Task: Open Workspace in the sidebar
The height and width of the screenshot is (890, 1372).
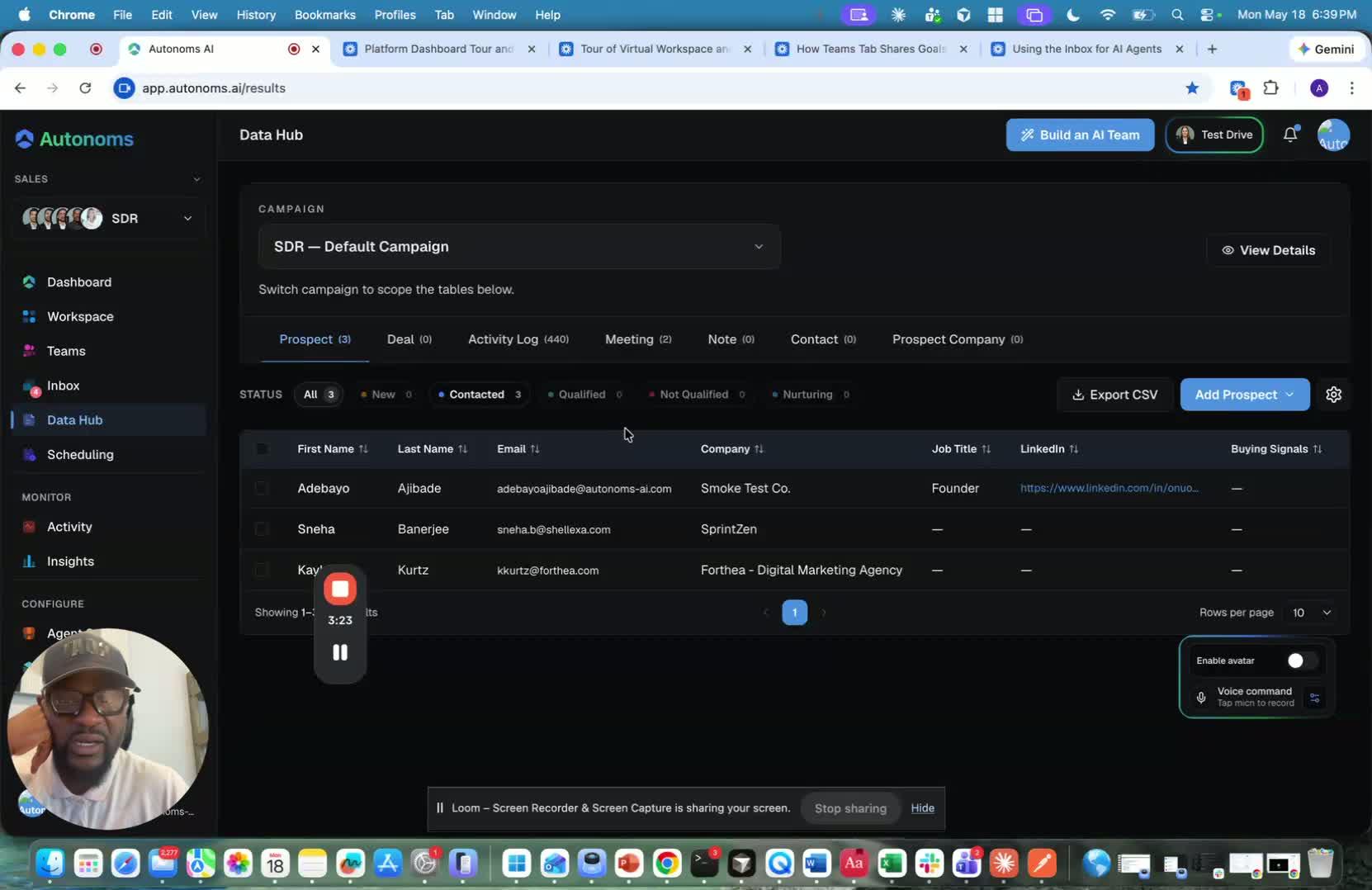Action: coord(80,316)
